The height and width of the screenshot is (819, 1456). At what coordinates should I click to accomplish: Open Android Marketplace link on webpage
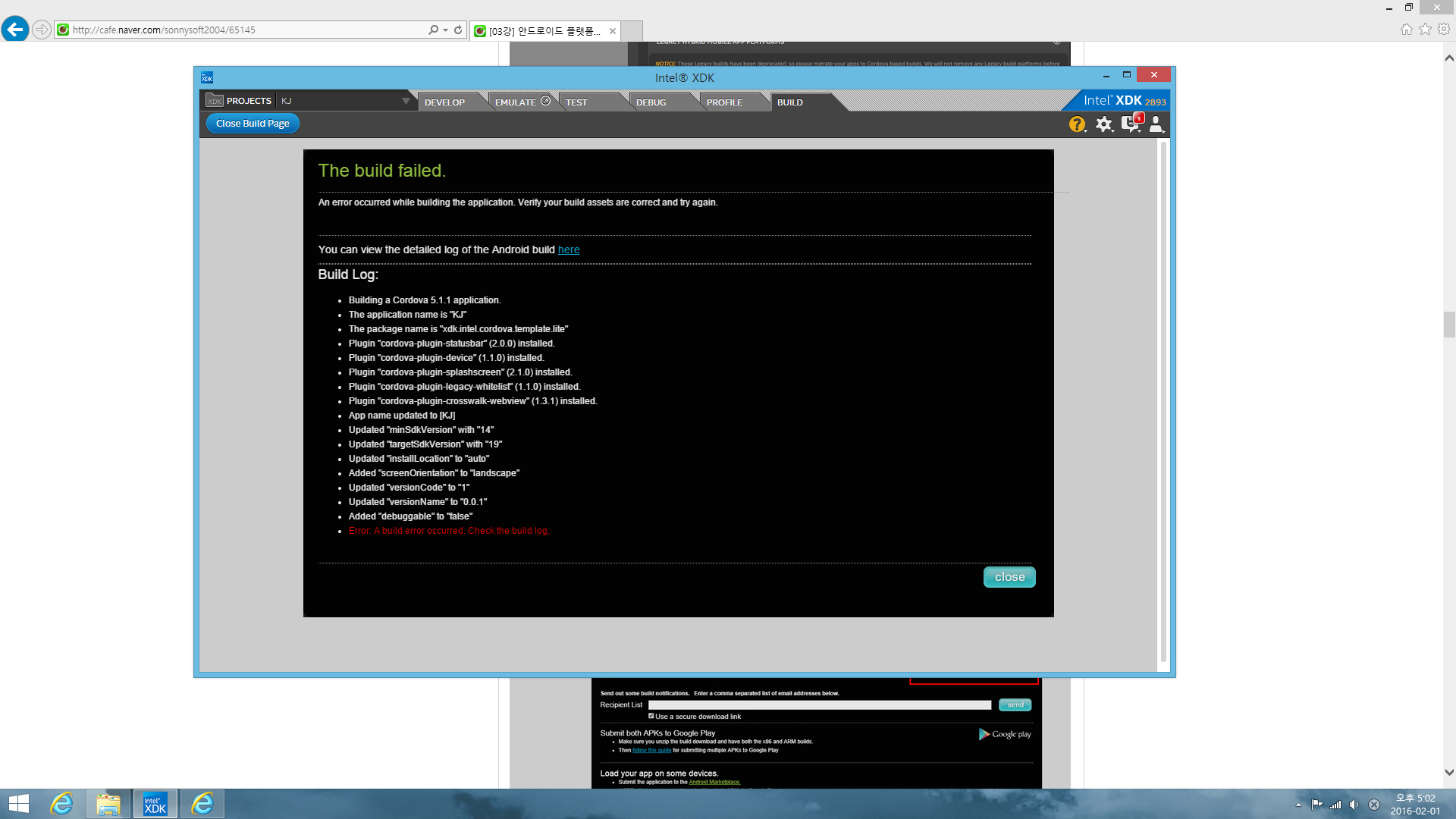[714, 782]
